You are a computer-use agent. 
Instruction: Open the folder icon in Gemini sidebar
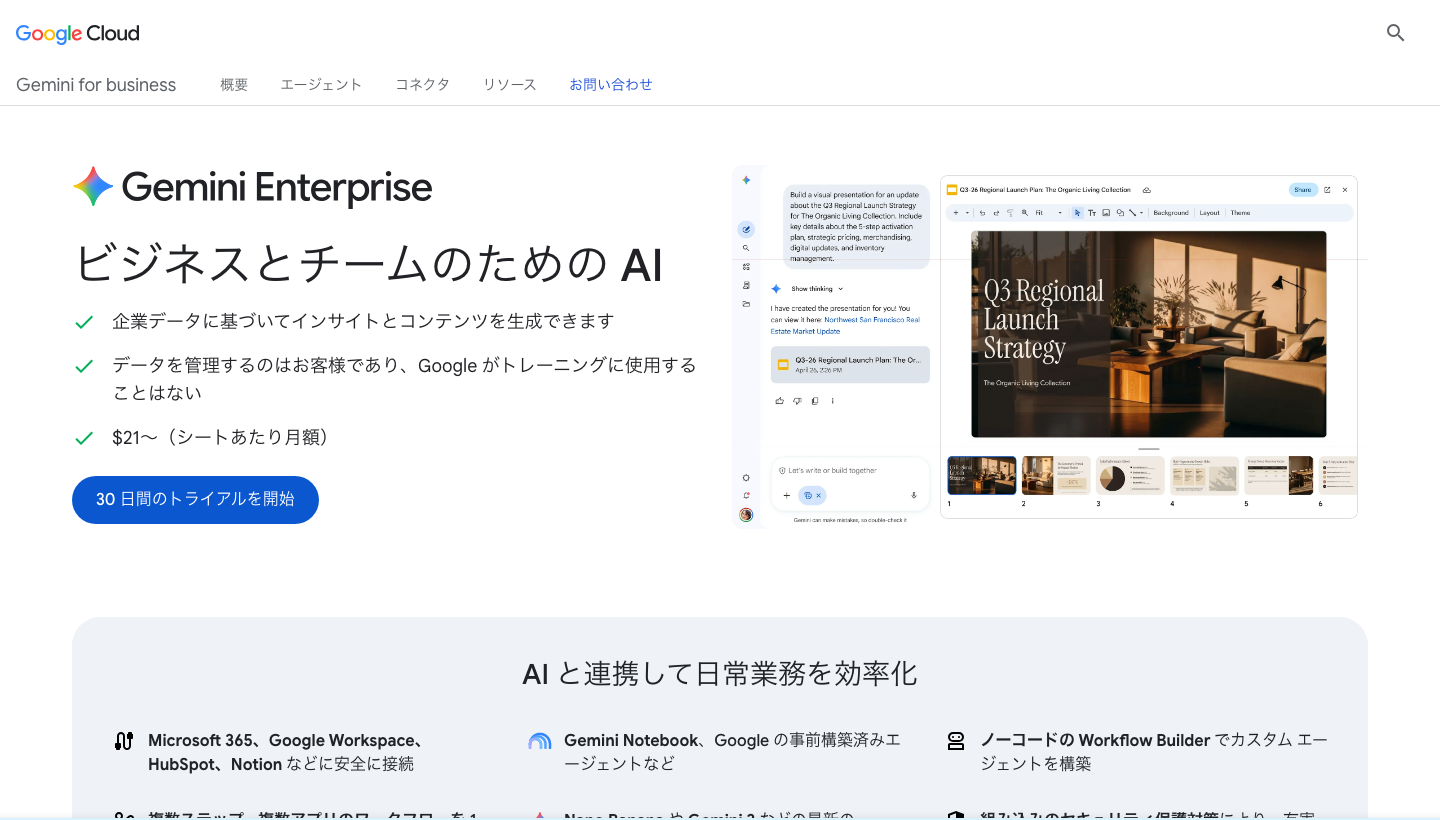(x=746, y=304)
